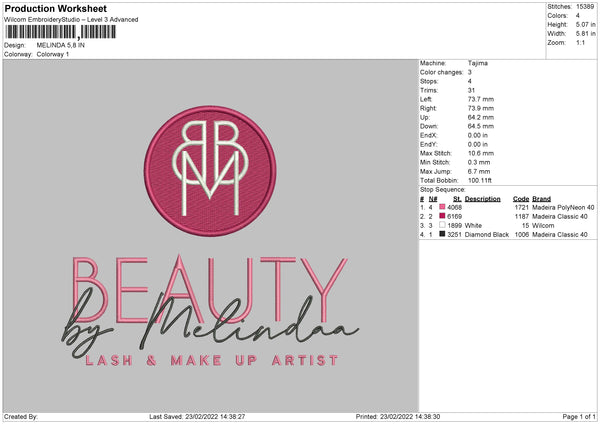The width and height of the screenshot is (600, 424).
Task: Click the Down value 64.5 mm
Action: (481, 126)
